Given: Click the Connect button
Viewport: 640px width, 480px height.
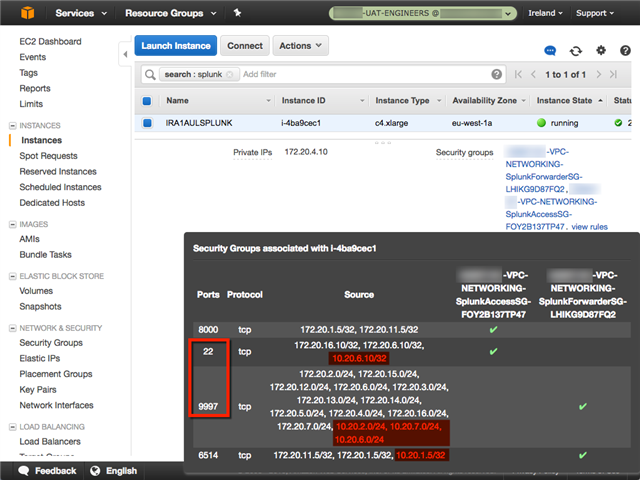Looking at the screenshot, I should click(245, 46).
